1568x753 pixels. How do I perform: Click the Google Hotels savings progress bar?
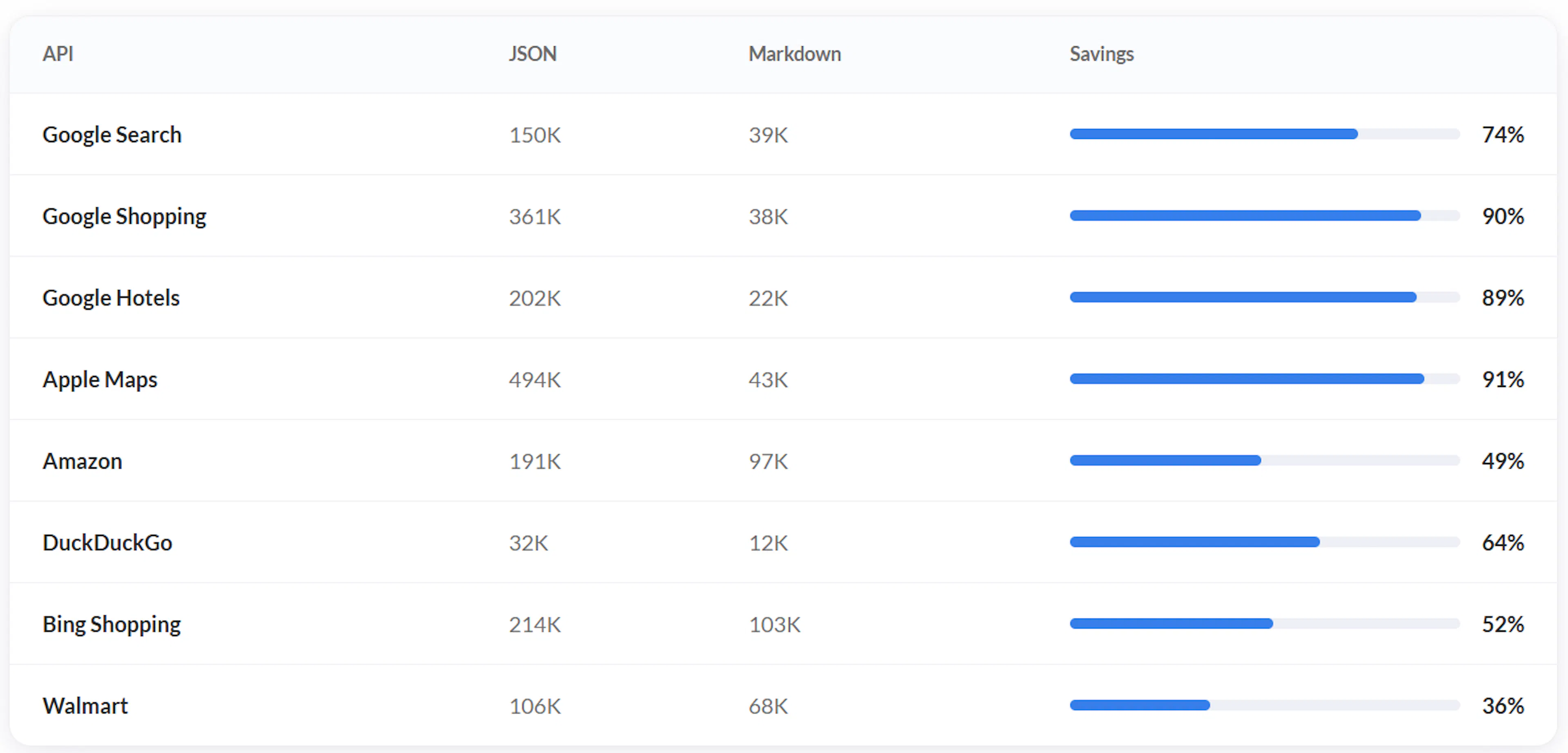1265,297
